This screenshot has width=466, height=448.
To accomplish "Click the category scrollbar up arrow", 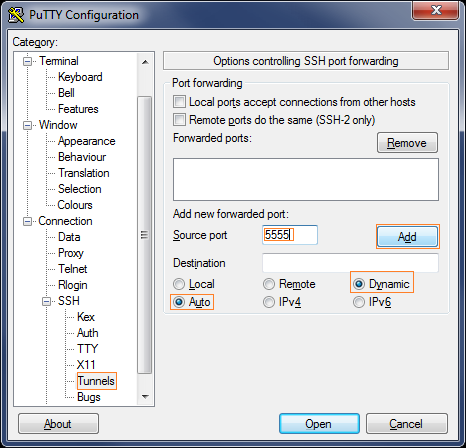I will click(x=145, y=62).
